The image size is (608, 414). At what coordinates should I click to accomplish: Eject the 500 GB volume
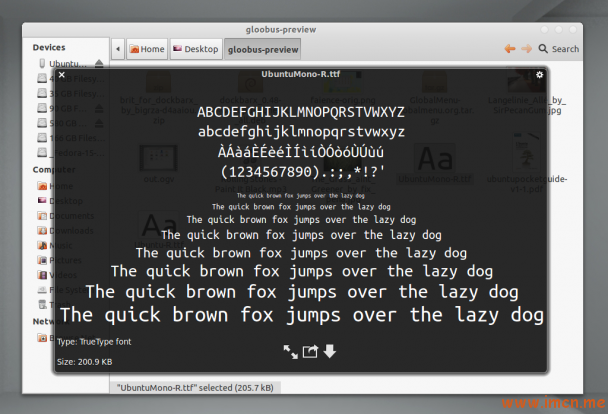(99, 123)
